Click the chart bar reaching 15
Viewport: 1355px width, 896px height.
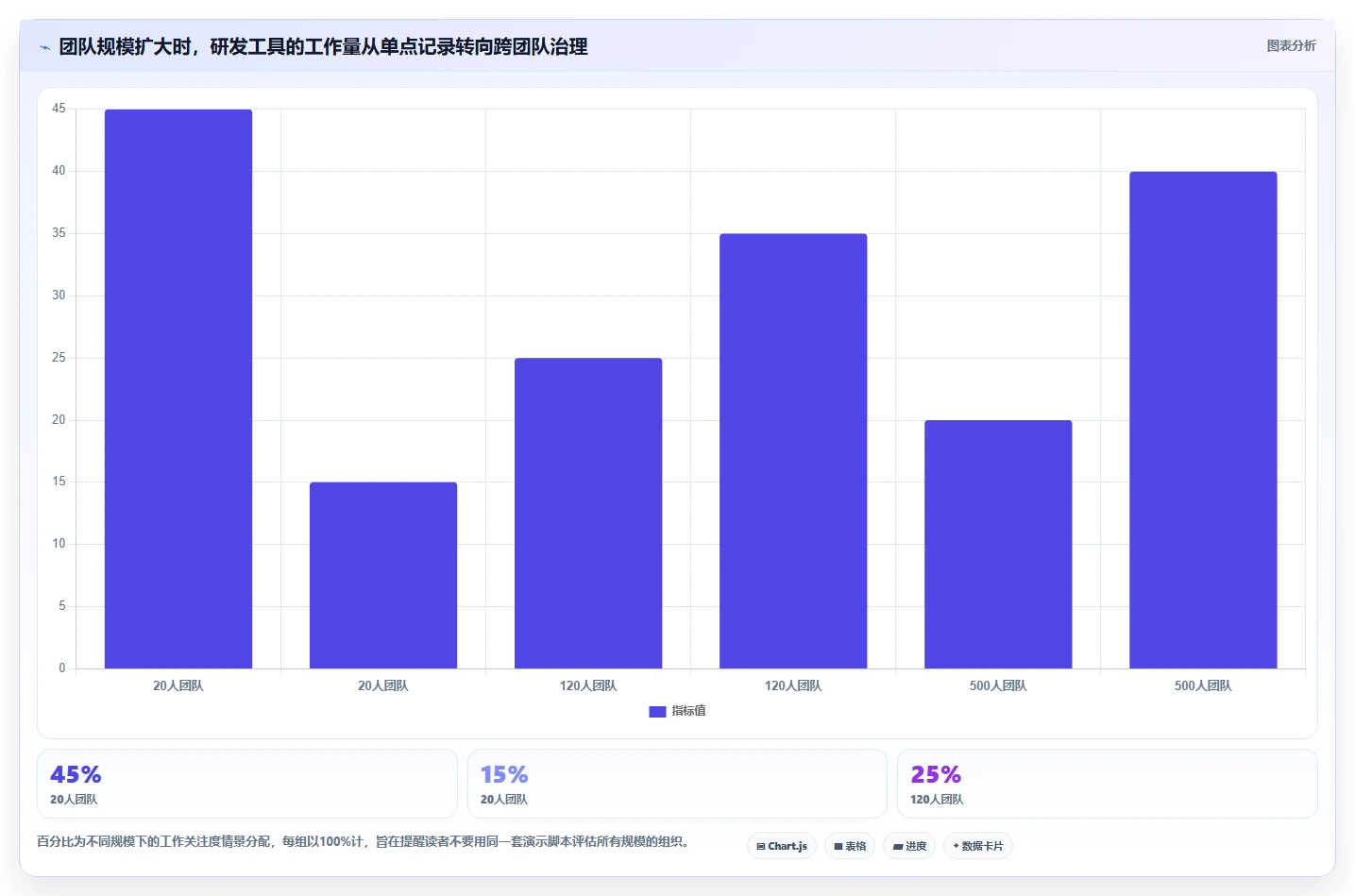click(383, 575)
